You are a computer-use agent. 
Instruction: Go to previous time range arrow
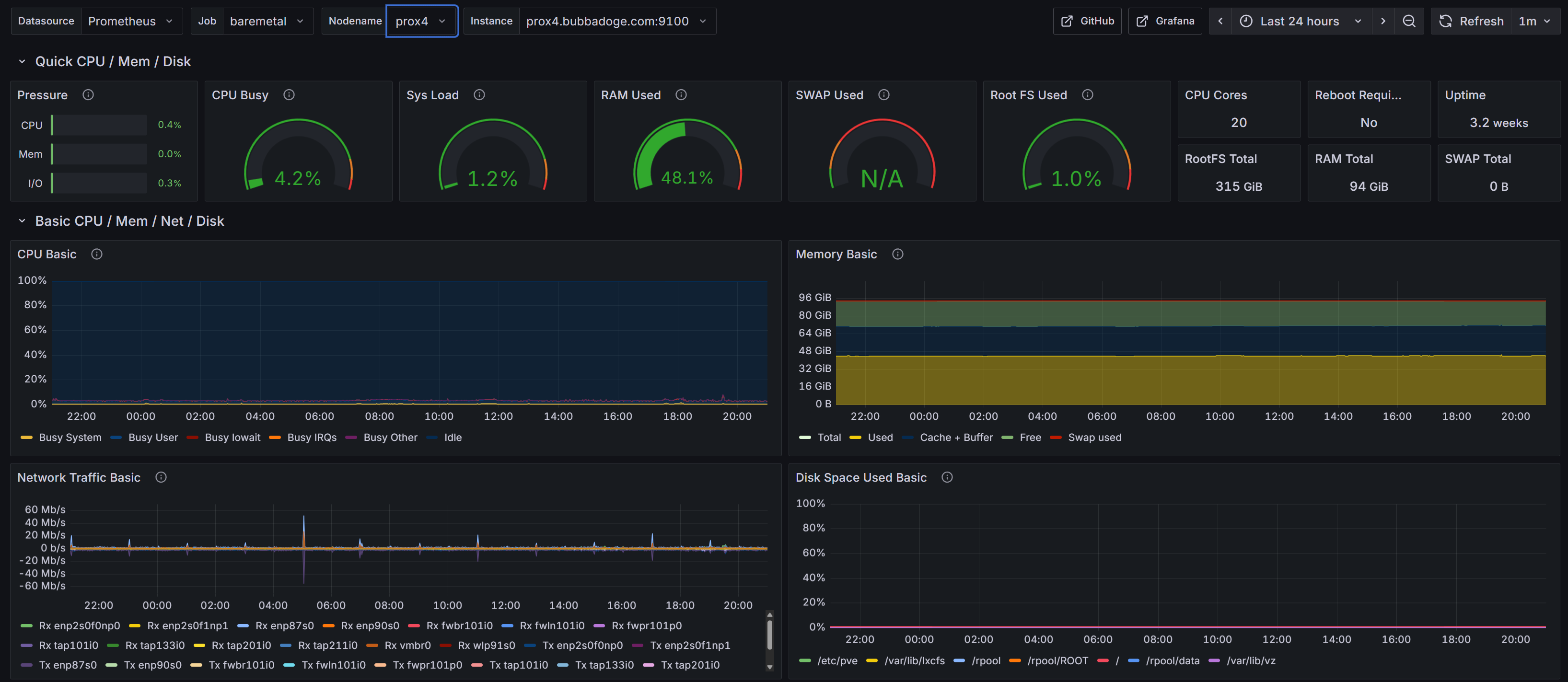(x=1220, y=21)
